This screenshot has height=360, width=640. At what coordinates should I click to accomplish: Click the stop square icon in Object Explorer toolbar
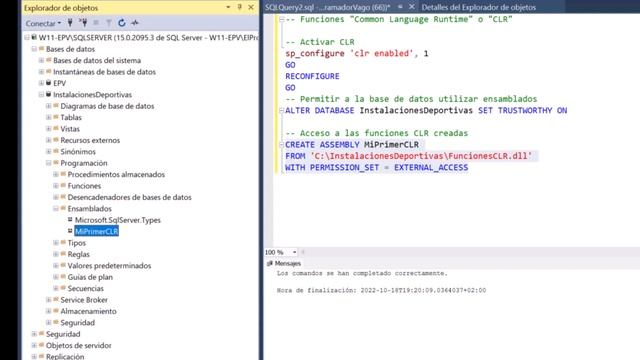pos(96,23)
